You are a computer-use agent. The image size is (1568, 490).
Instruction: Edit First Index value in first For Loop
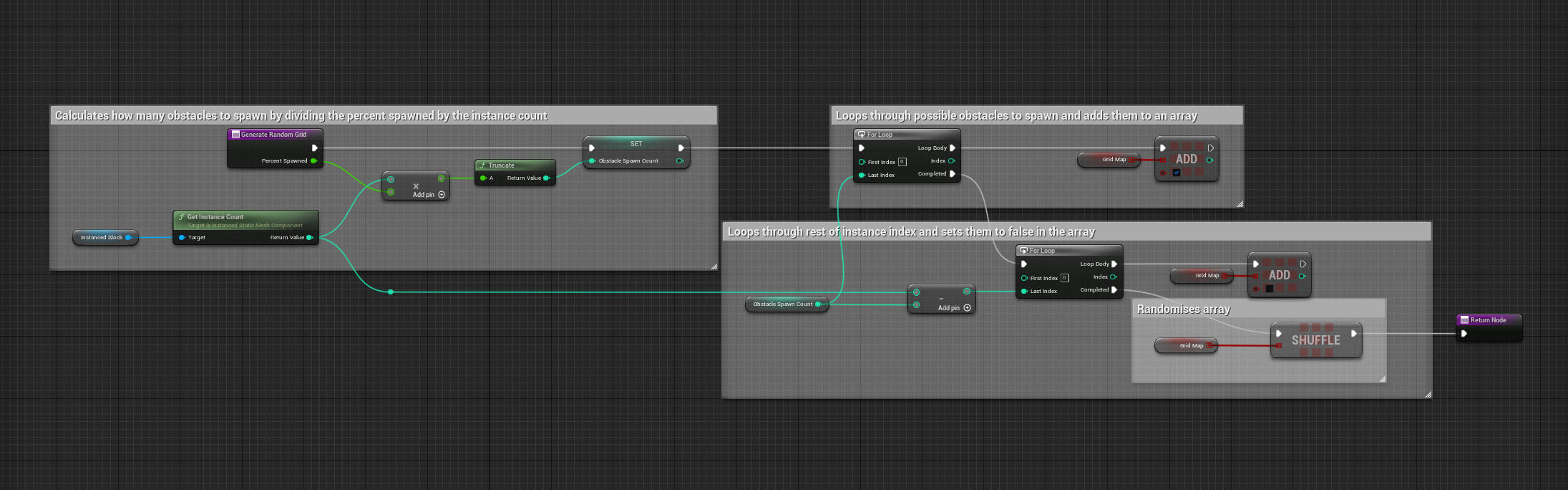pyautogui.click(x=902, y=162)
